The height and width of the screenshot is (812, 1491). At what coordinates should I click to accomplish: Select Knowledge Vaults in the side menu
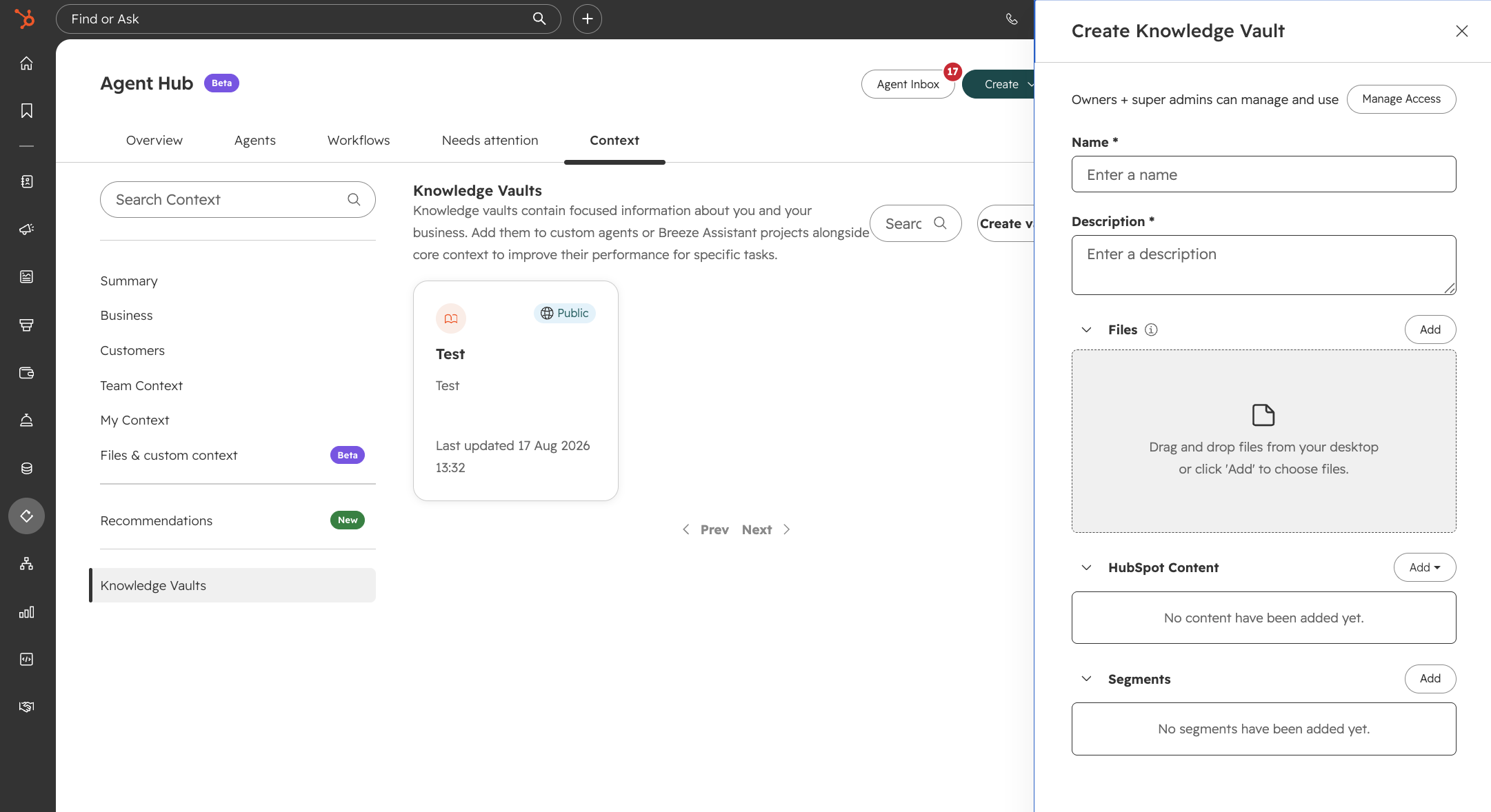click(x=232, y=585)
